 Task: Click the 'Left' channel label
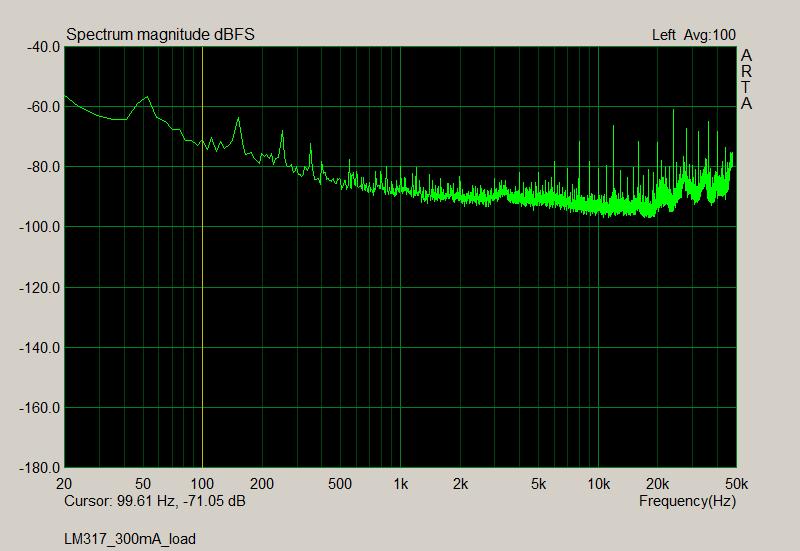click(x=663, y=35)
